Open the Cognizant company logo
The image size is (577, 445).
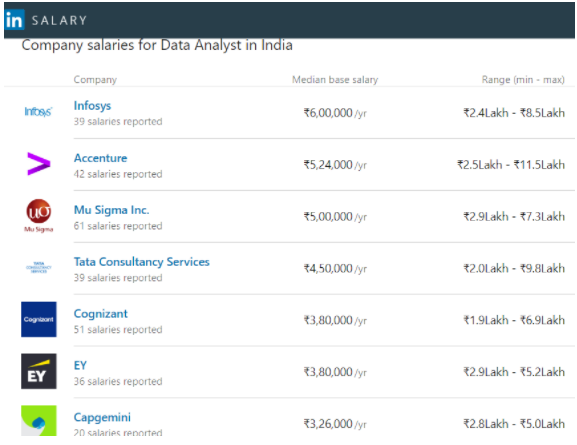coord(39,319)
